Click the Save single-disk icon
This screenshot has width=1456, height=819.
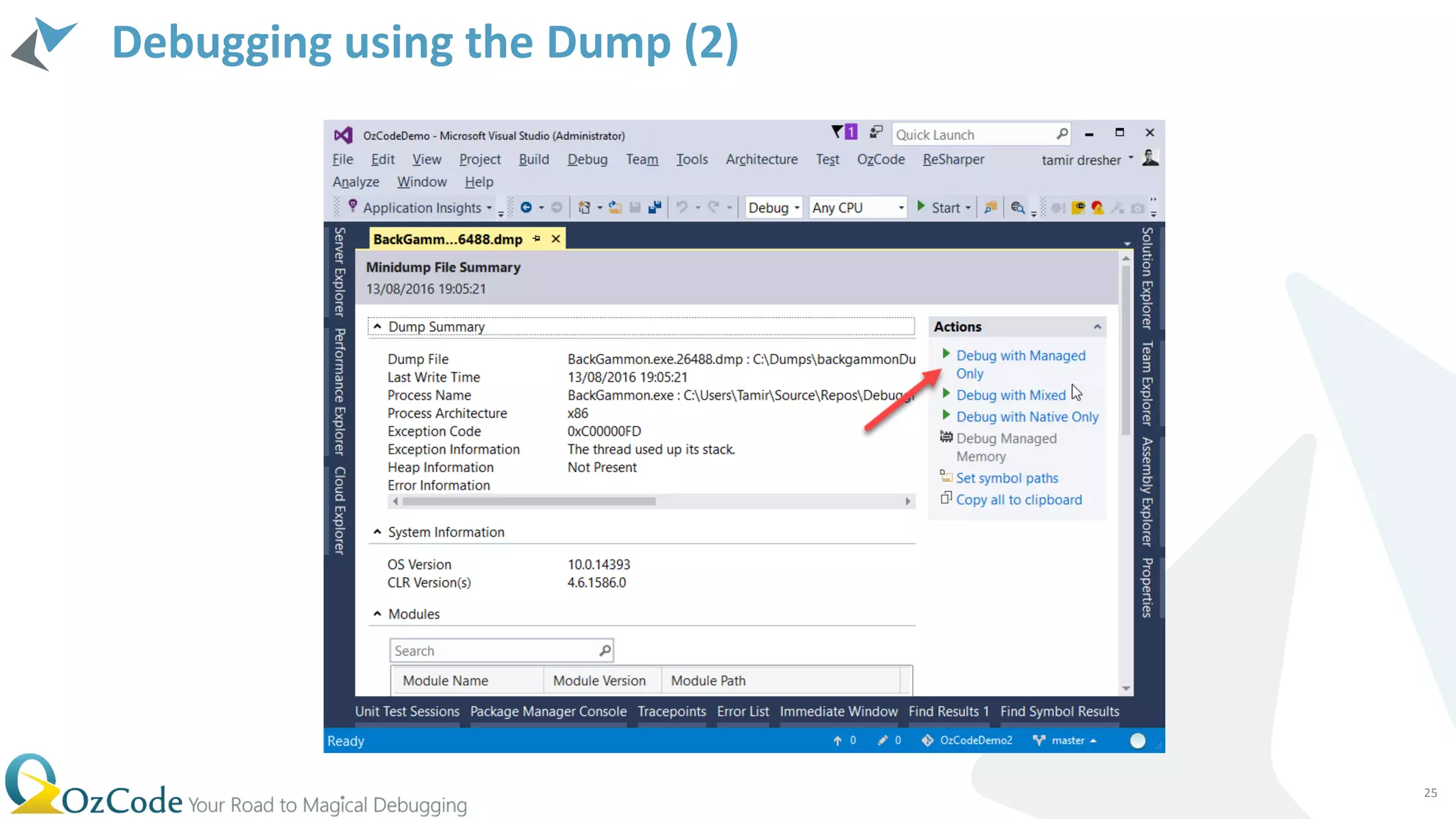635,208
